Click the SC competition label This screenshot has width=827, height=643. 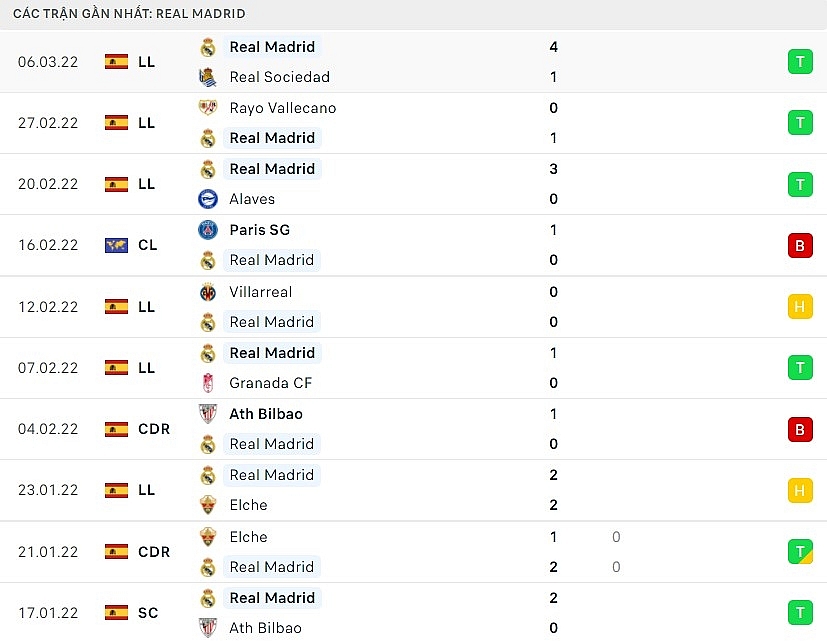(148, 613)
